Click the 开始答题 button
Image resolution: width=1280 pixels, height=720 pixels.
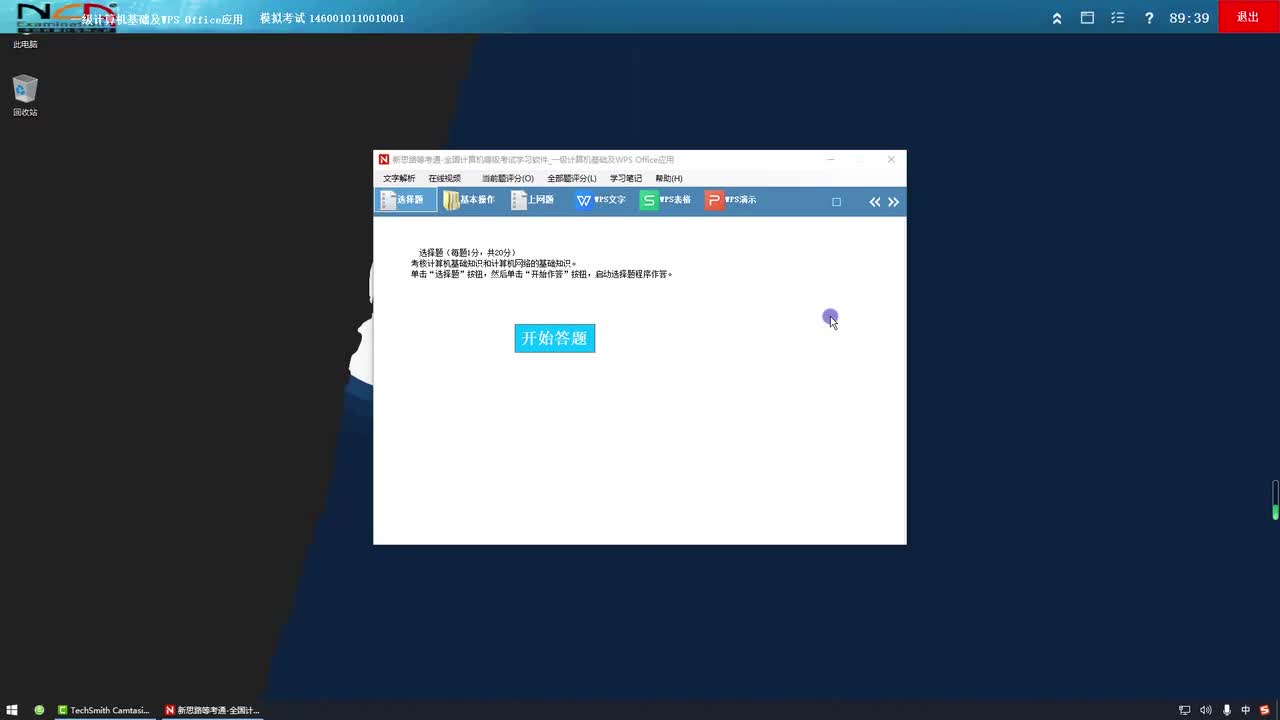pos(555,338)
